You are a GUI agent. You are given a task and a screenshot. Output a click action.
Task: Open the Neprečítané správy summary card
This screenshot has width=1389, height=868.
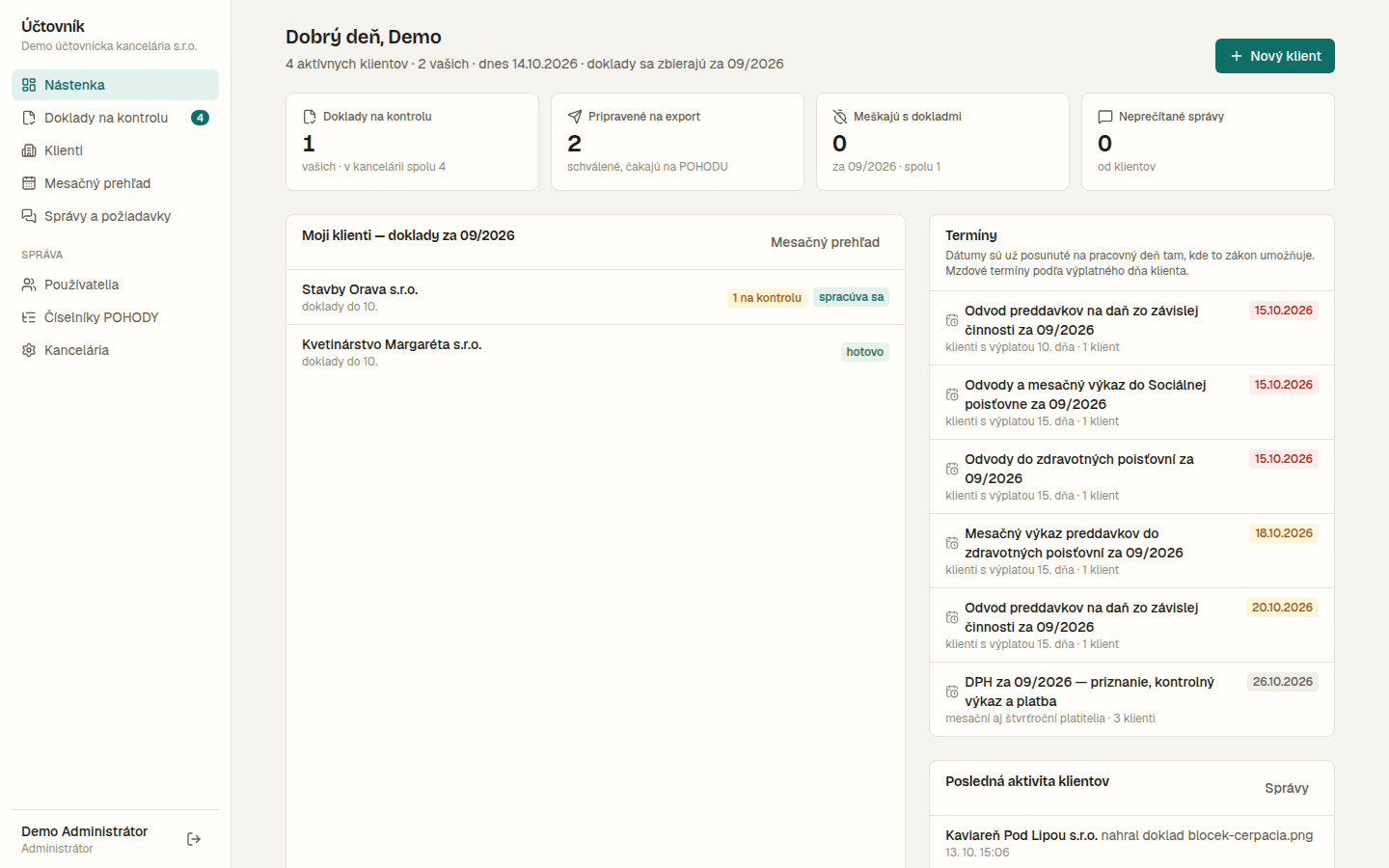coord(1208,142)
